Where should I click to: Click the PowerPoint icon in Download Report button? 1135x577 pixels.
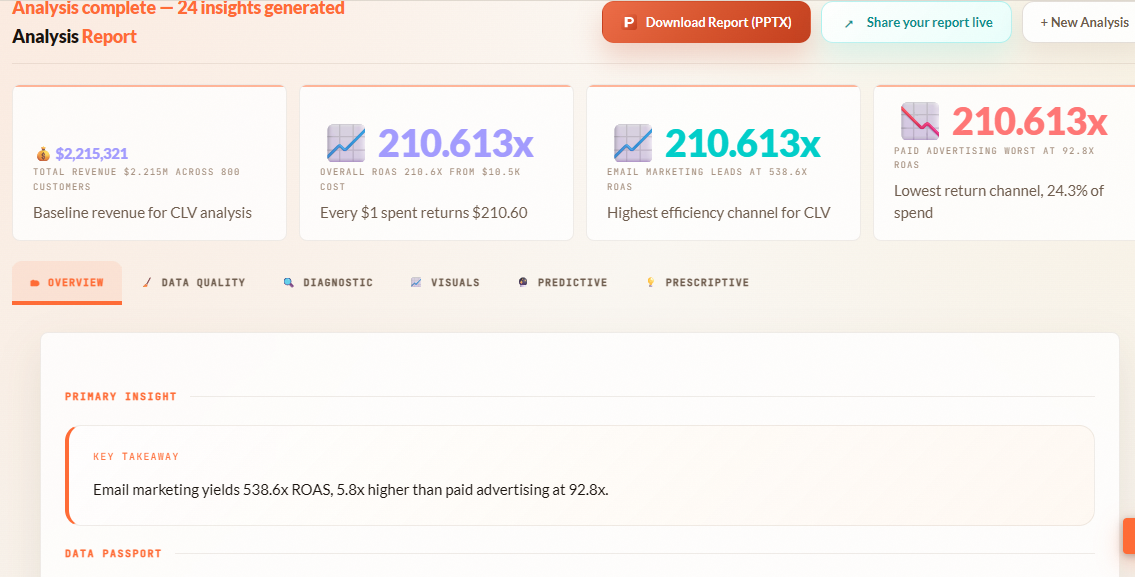[x=630, y=22]
